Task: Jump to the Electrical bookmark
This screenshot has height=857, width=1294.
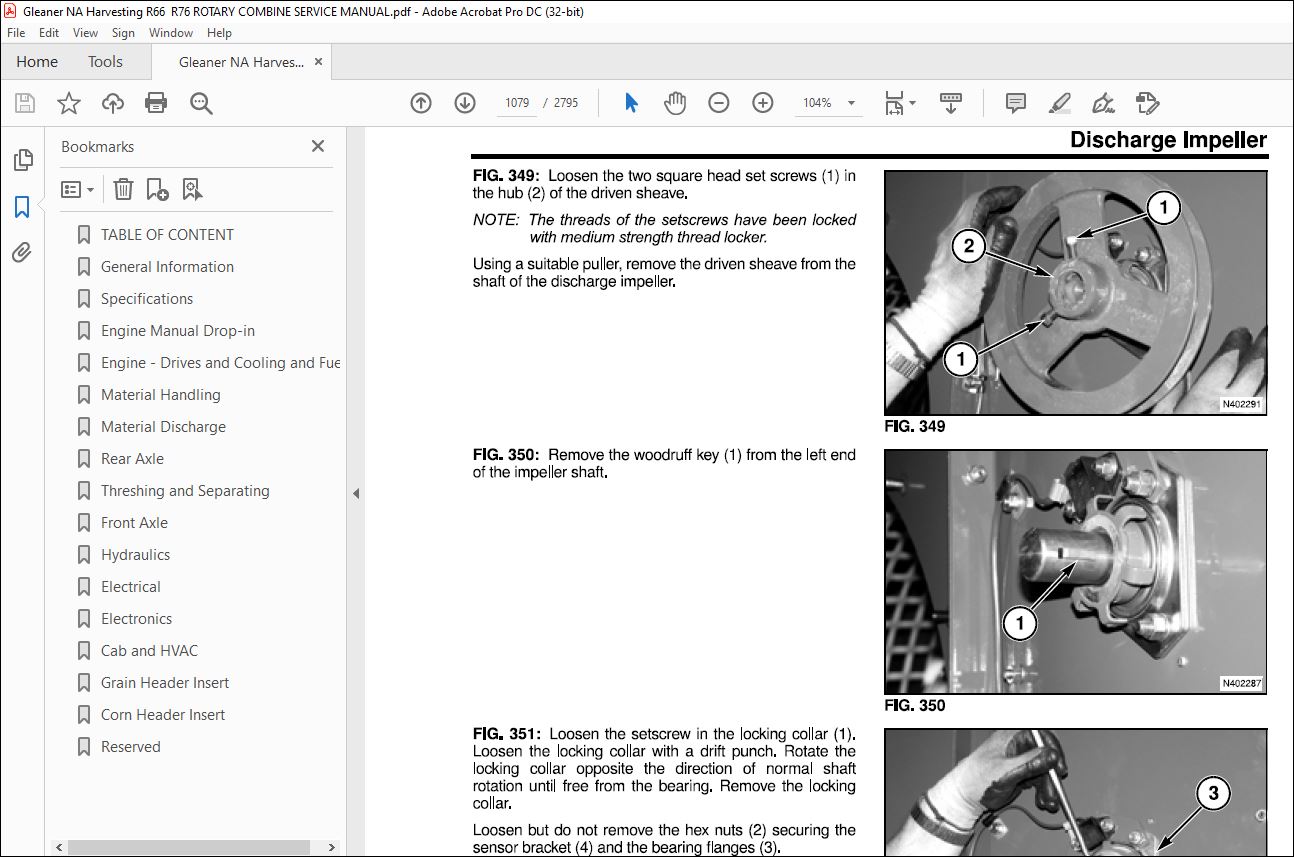Action: 130,587
